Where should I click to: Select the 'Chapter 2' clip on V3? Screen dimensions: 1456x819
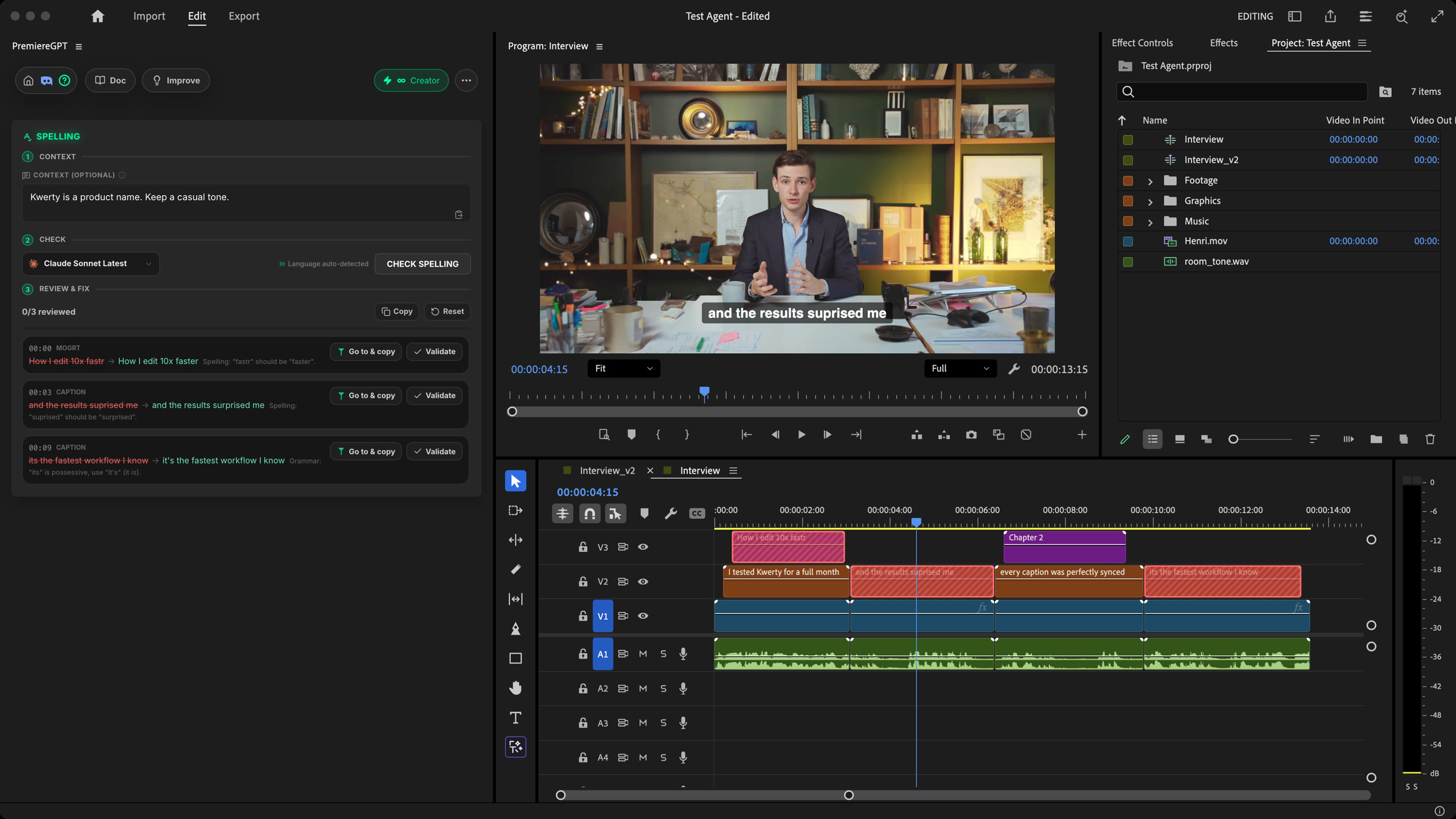[1064, 547]
